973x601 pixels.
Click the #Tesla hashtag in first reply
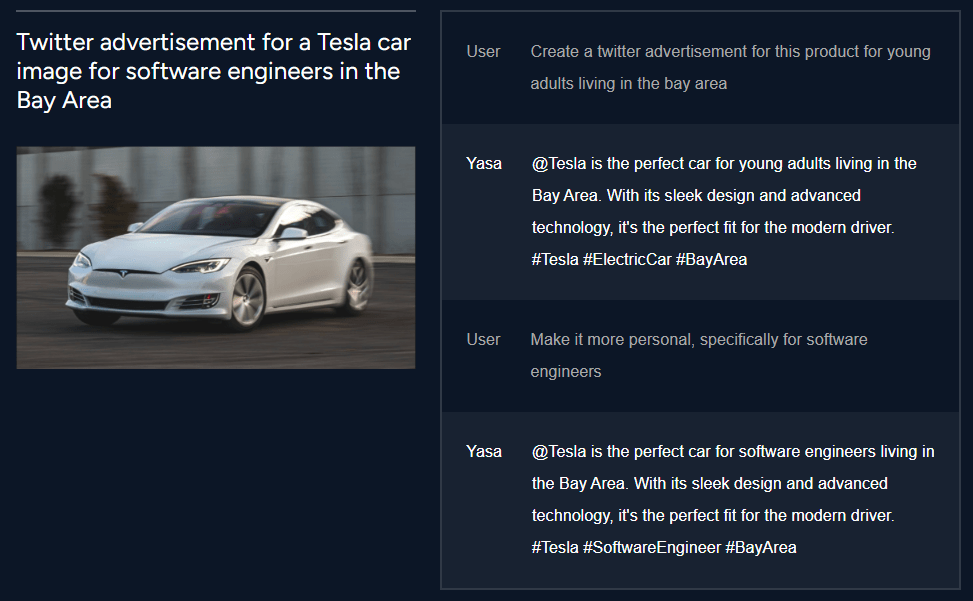pos(555,259)
